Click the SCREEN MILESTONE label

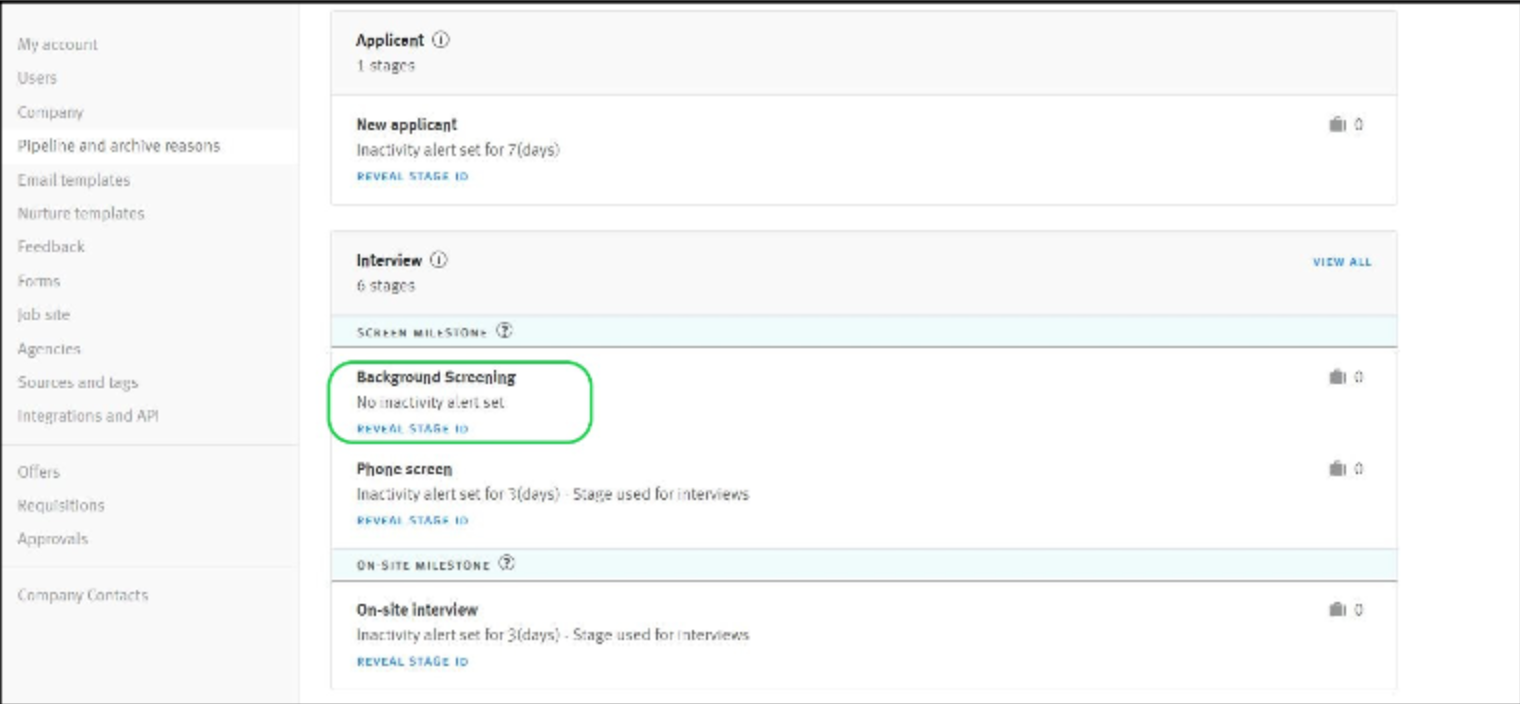[422, 332]
